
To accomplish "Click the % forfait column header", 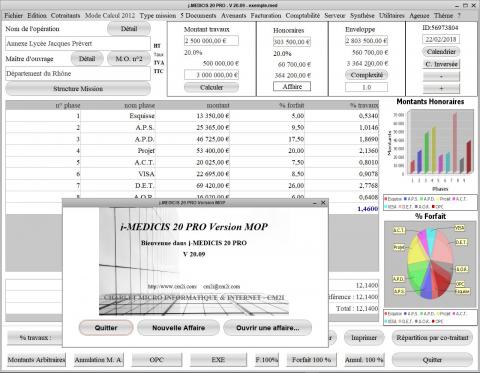I will (x=267, y=105).
